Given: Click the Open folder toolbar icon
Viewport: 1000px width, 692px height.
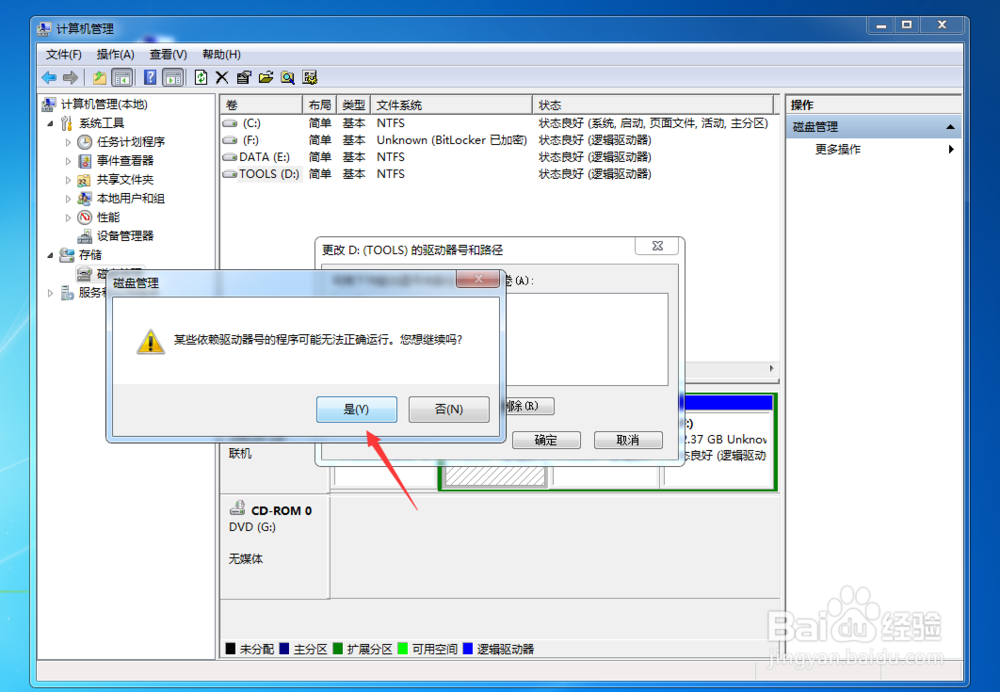Looking at the screenshot, I should [266, 78].
